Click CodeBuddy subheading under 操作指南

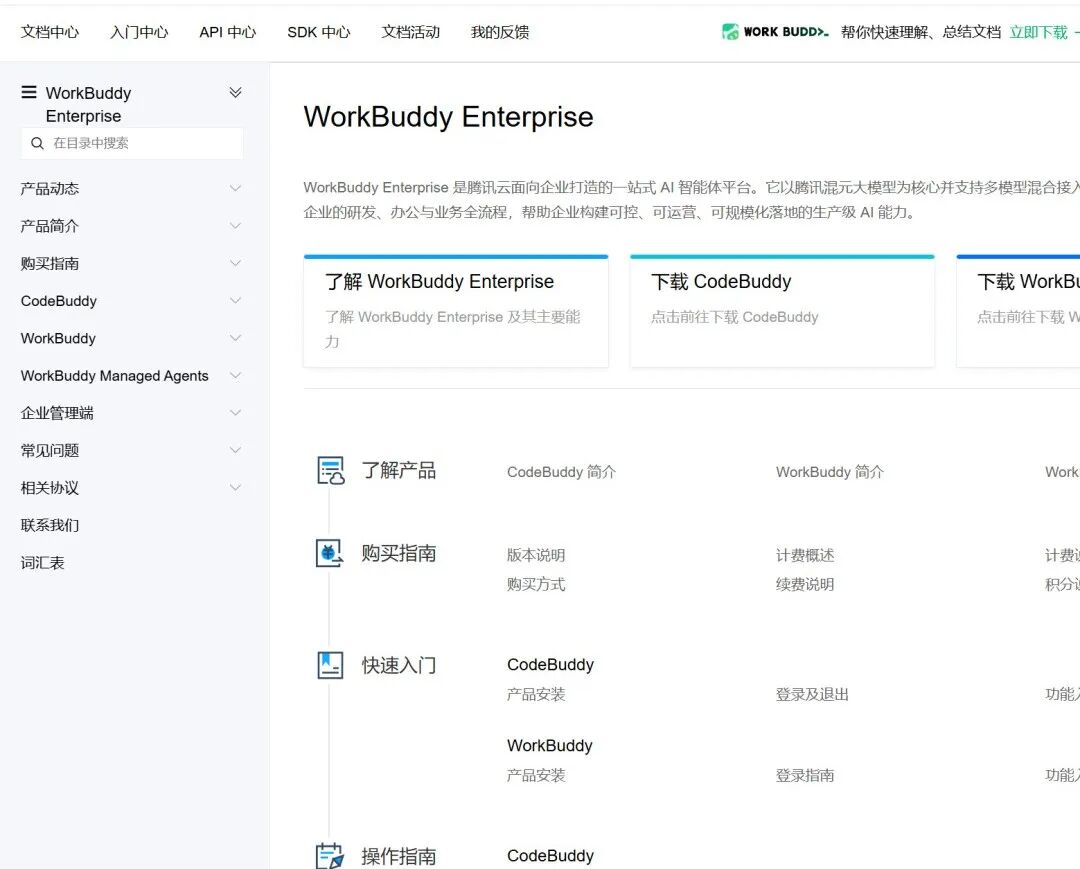[x=550, y=856]
